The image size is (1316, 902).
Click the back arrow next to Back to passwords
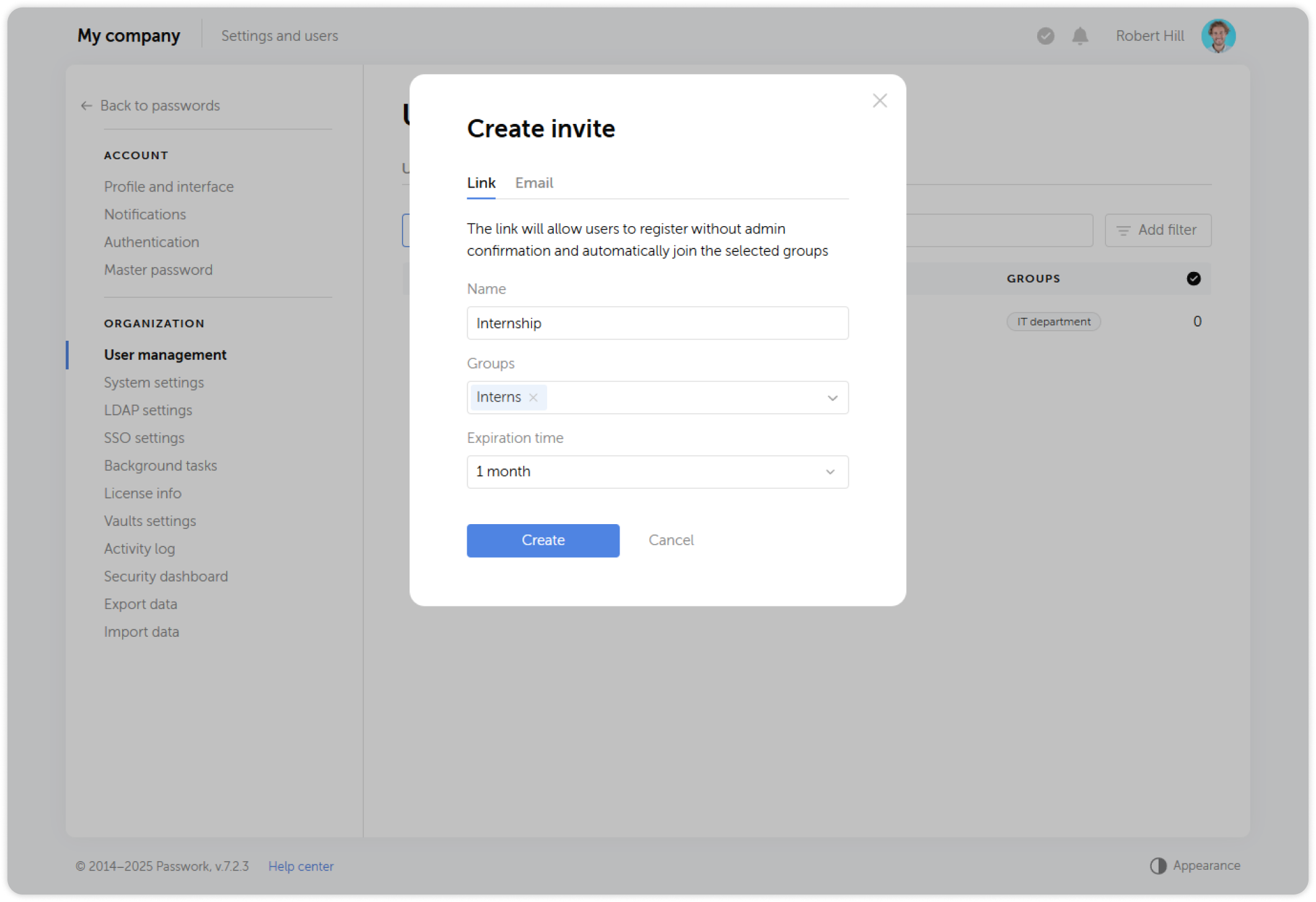86,105
